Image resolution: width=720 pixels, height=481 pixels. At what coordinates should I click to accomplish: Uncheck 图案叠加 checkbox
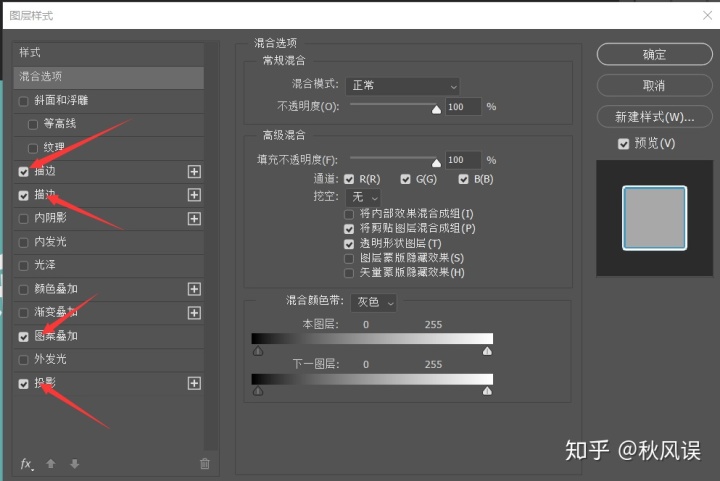[x=23, y=337]
